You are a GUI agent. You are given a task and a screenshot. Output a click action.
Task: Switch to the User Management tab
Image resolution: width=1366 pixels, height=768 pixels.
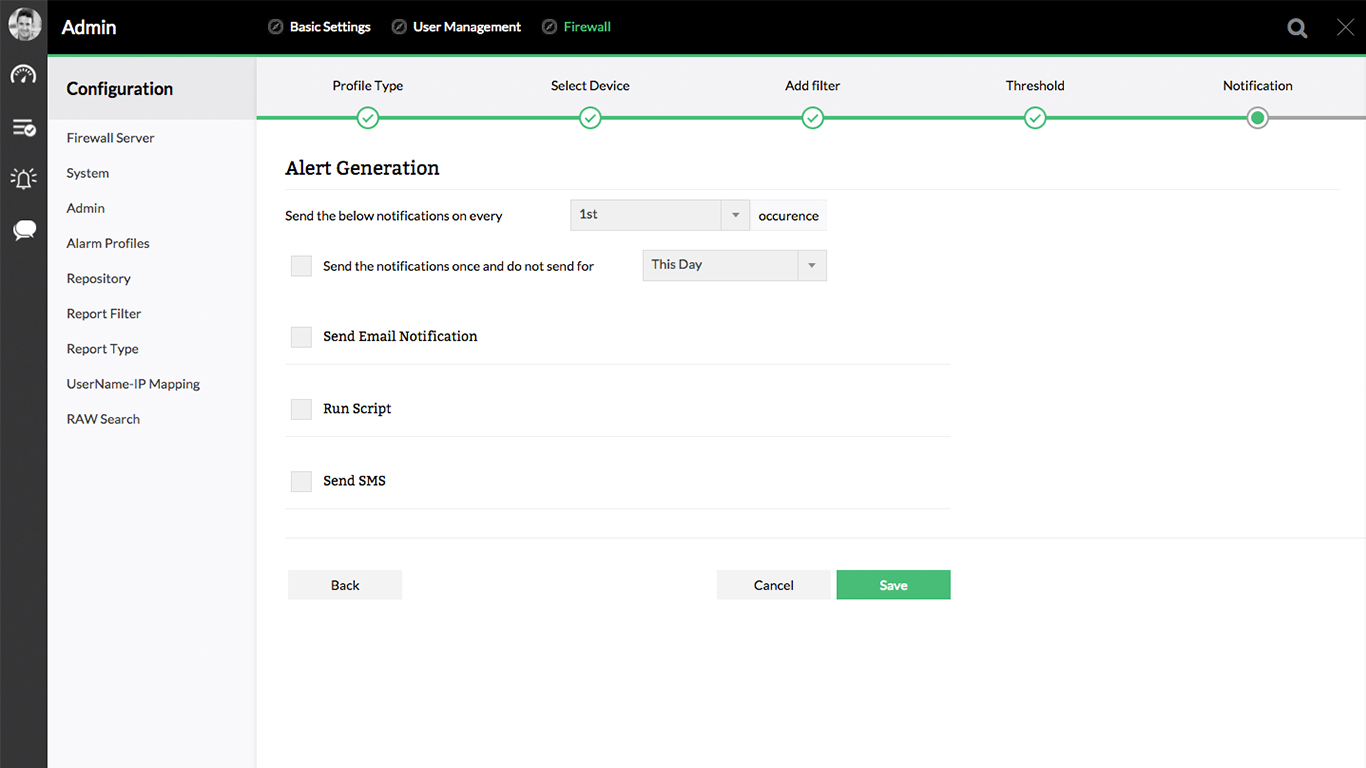pos(466,27)
